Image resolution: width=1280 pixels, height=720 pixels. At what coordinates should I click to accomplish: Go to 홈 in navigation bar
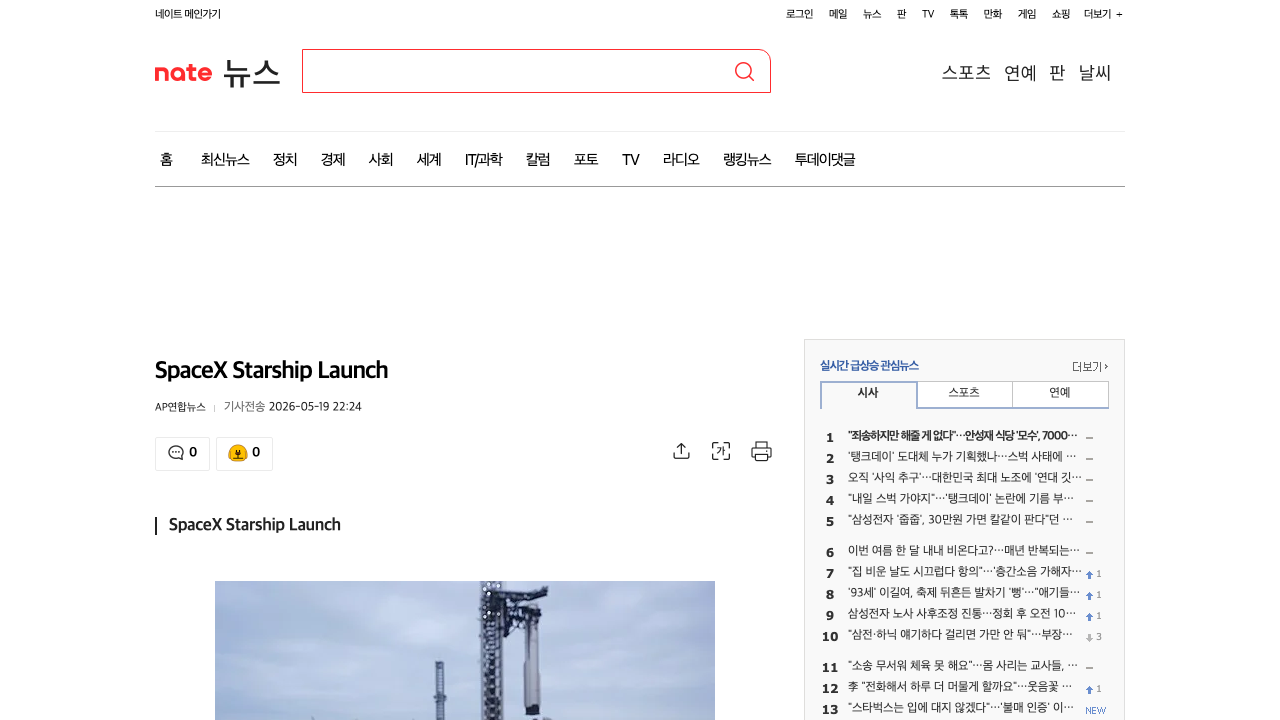166,159
